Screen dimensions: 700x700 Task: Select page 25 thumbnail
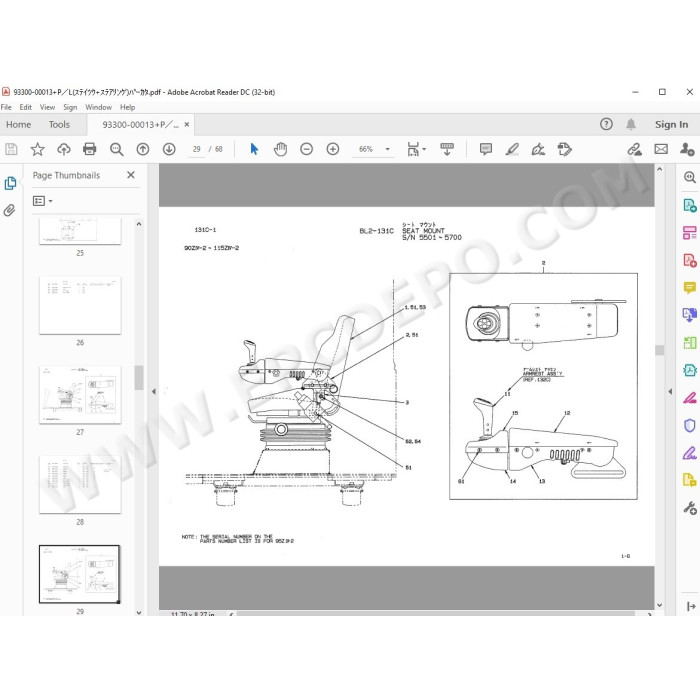click(80, 231)
